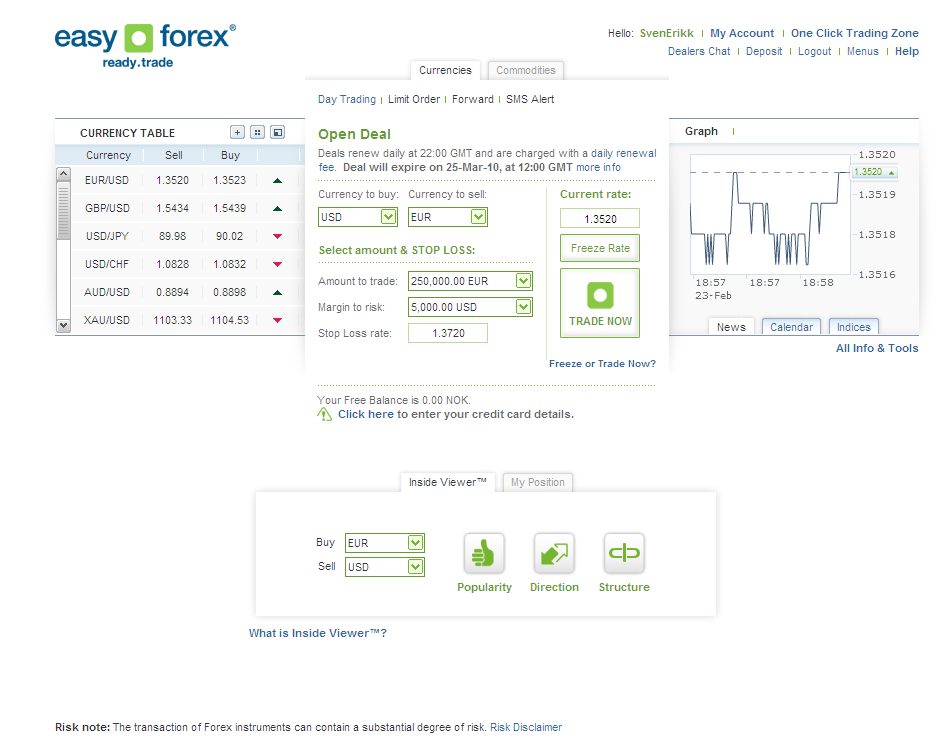Click the easy forex logo
This screenshot has width=937, height=752.
click(x=145, y=45)
